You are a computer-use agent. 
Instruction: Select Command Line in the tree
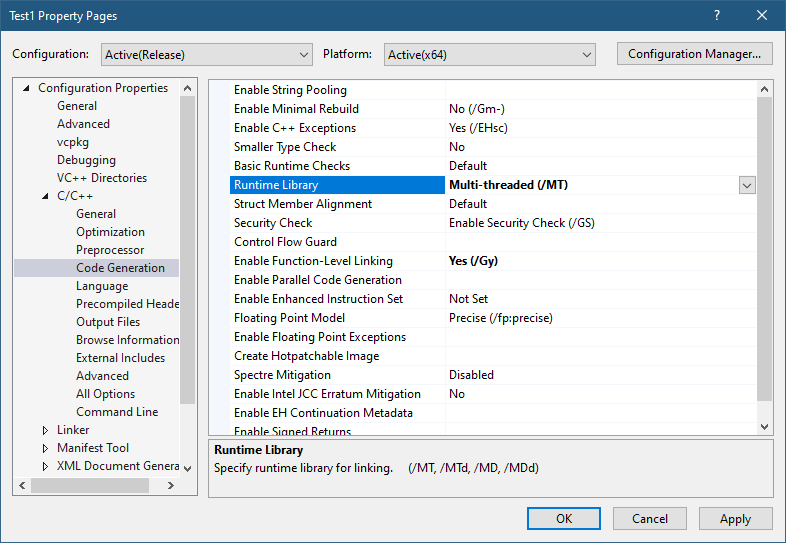pos(117,412)
